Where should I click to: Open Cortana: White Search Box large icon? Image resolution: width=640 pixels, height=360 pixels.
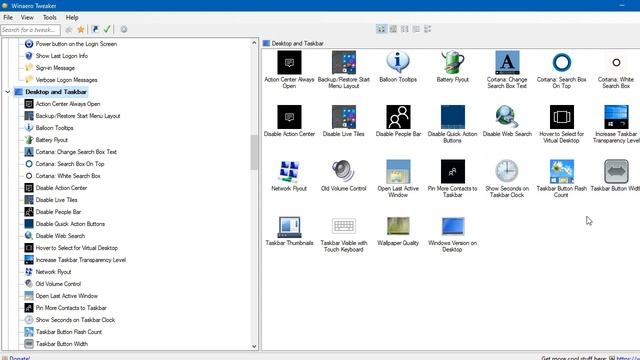coord(616,63)
